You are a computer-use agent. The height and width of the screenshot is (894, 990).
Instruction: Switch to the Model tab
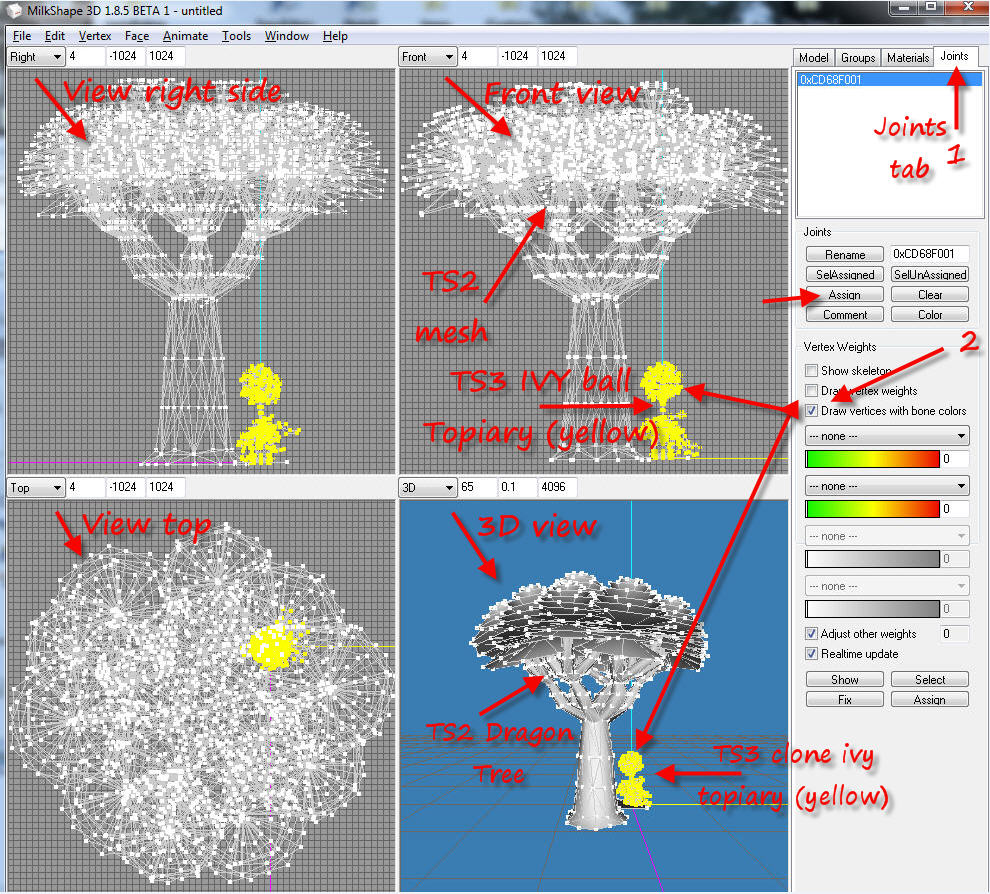tap(814, 58)
